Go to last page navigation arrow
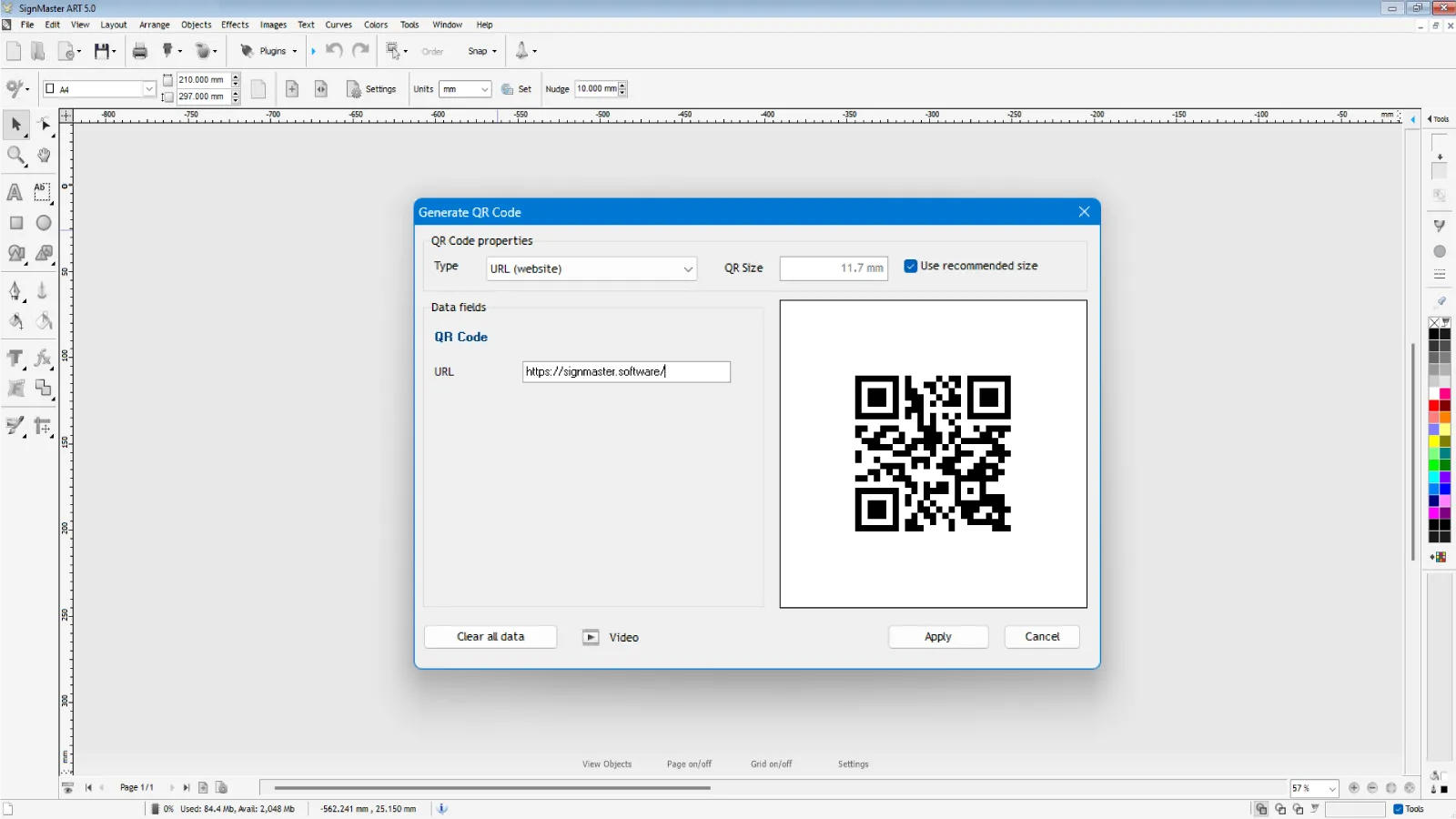The image size is (1456, 819). tap(187, 788)
